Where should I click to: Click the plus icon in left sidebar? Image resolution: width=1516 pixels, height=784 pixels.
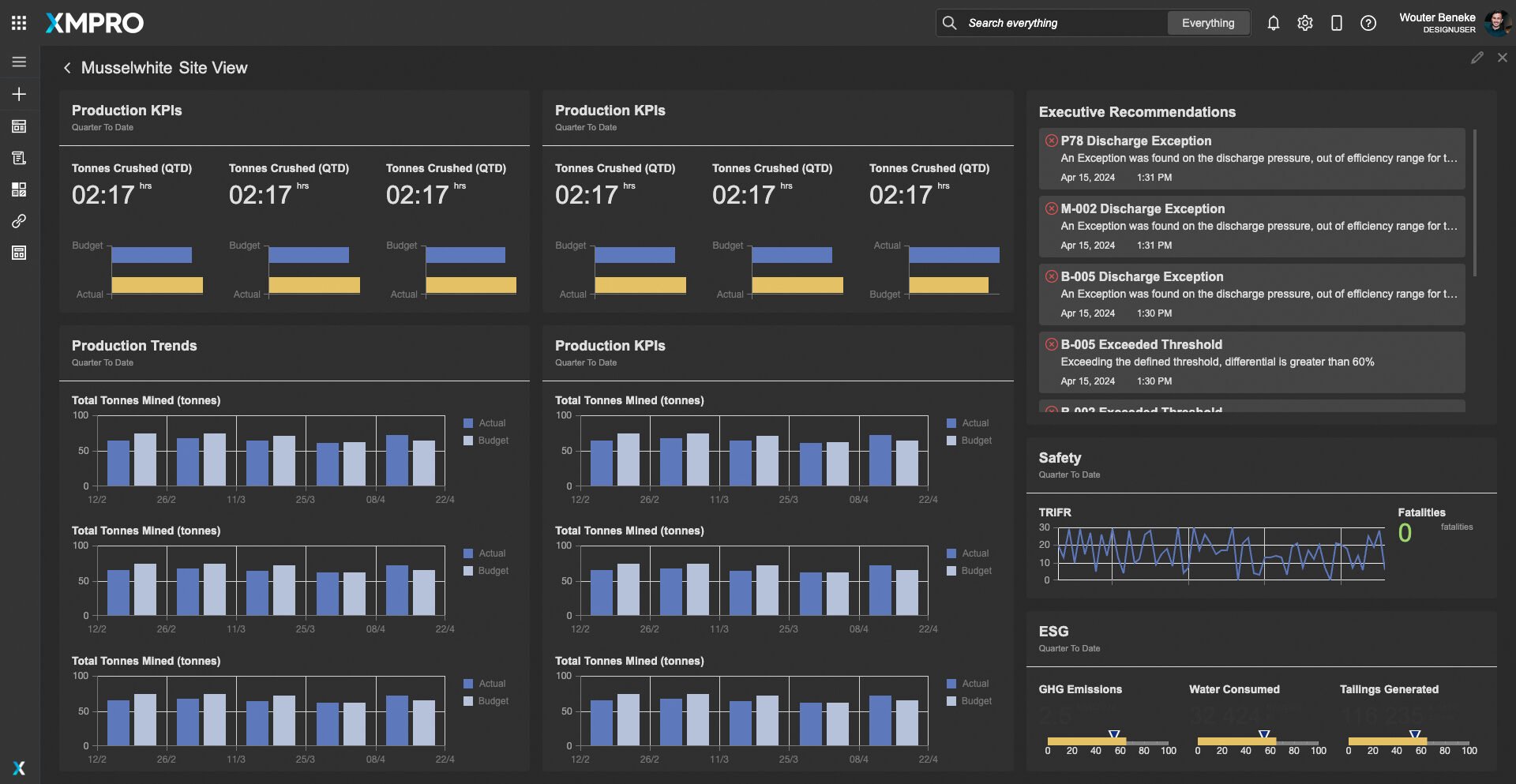[19, 95]
